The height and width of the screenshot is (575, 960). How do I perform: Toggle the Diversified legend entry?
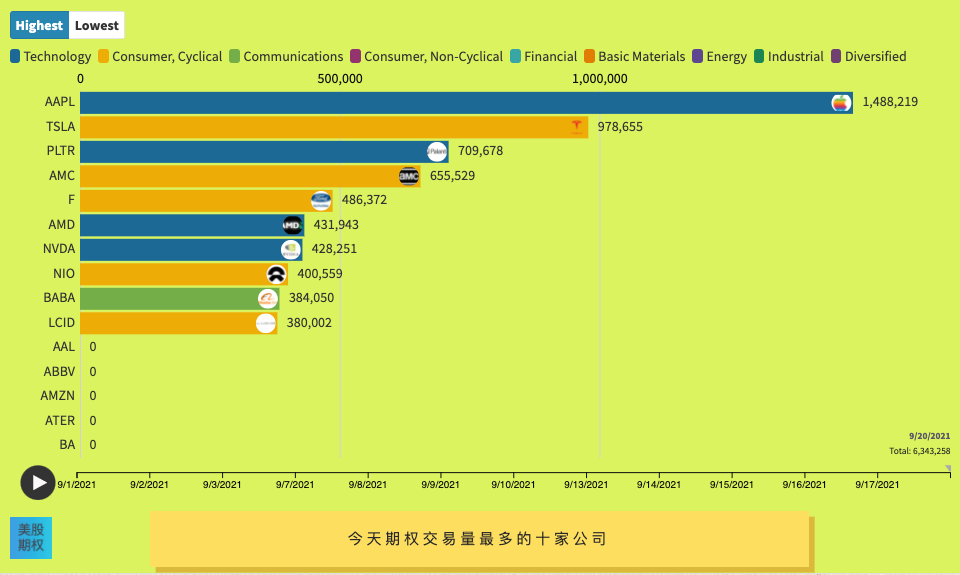pos(869,56)
